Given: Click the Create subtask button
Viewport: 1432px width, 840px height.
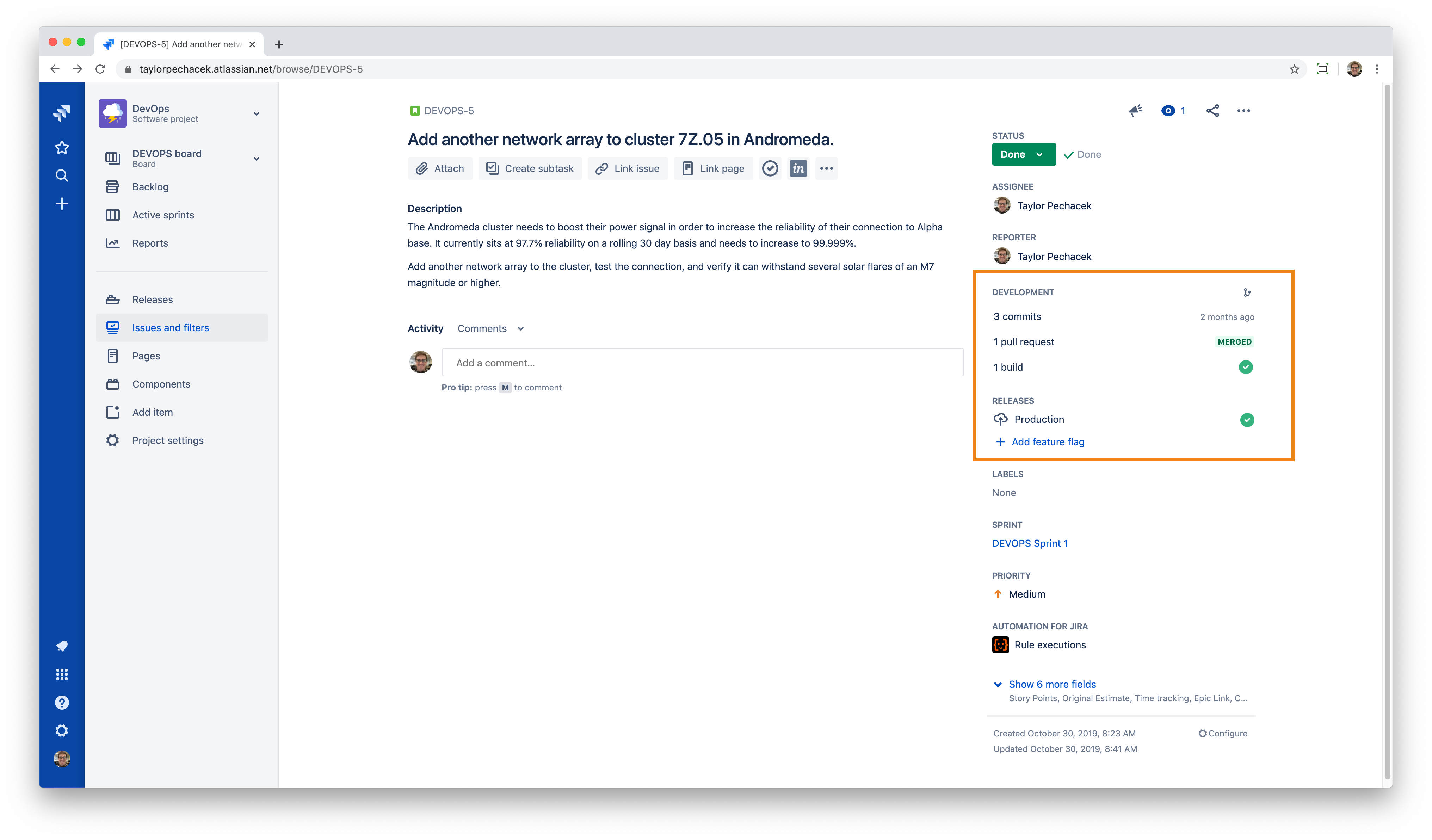Looking at the screenshot, I should tap(530, 168).
